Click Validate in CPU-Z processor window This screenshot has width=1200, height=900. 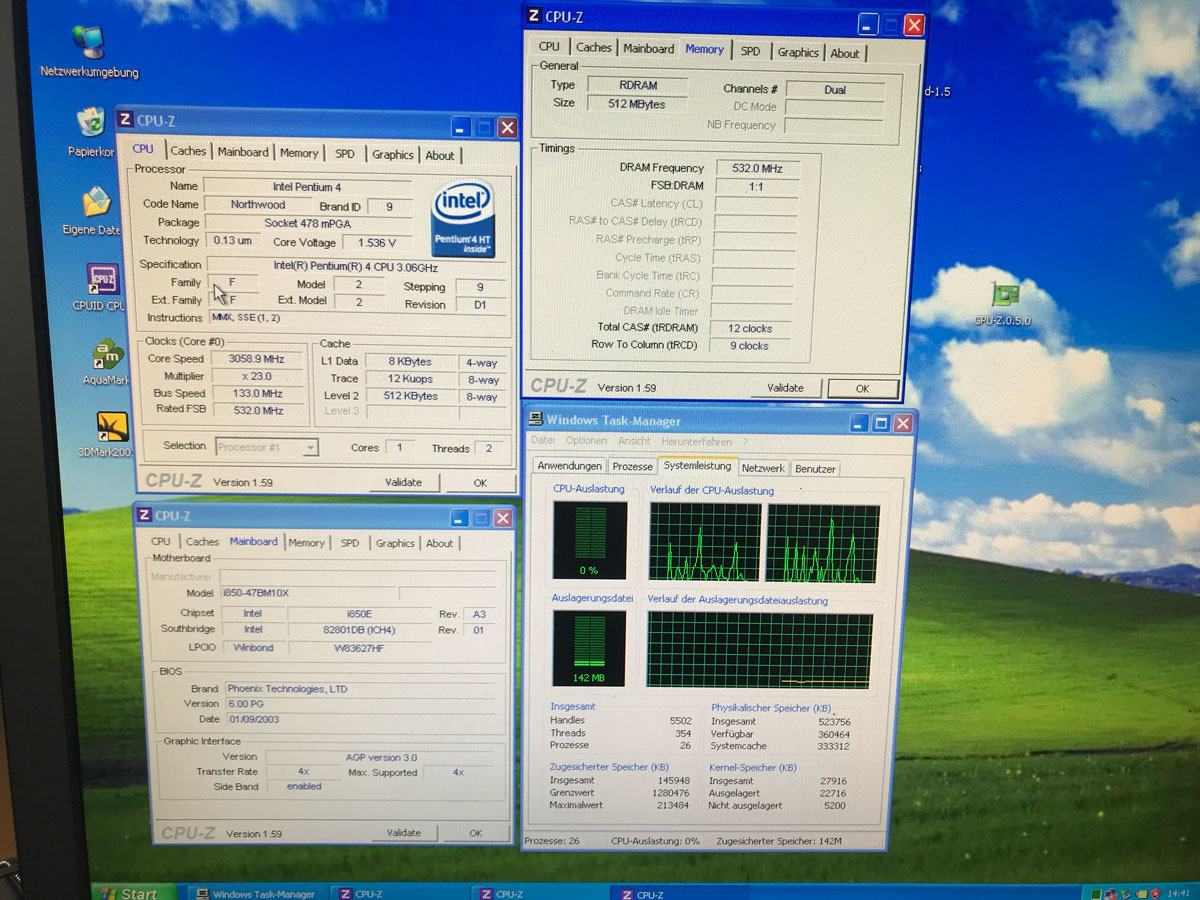click(x=403, y=482)
